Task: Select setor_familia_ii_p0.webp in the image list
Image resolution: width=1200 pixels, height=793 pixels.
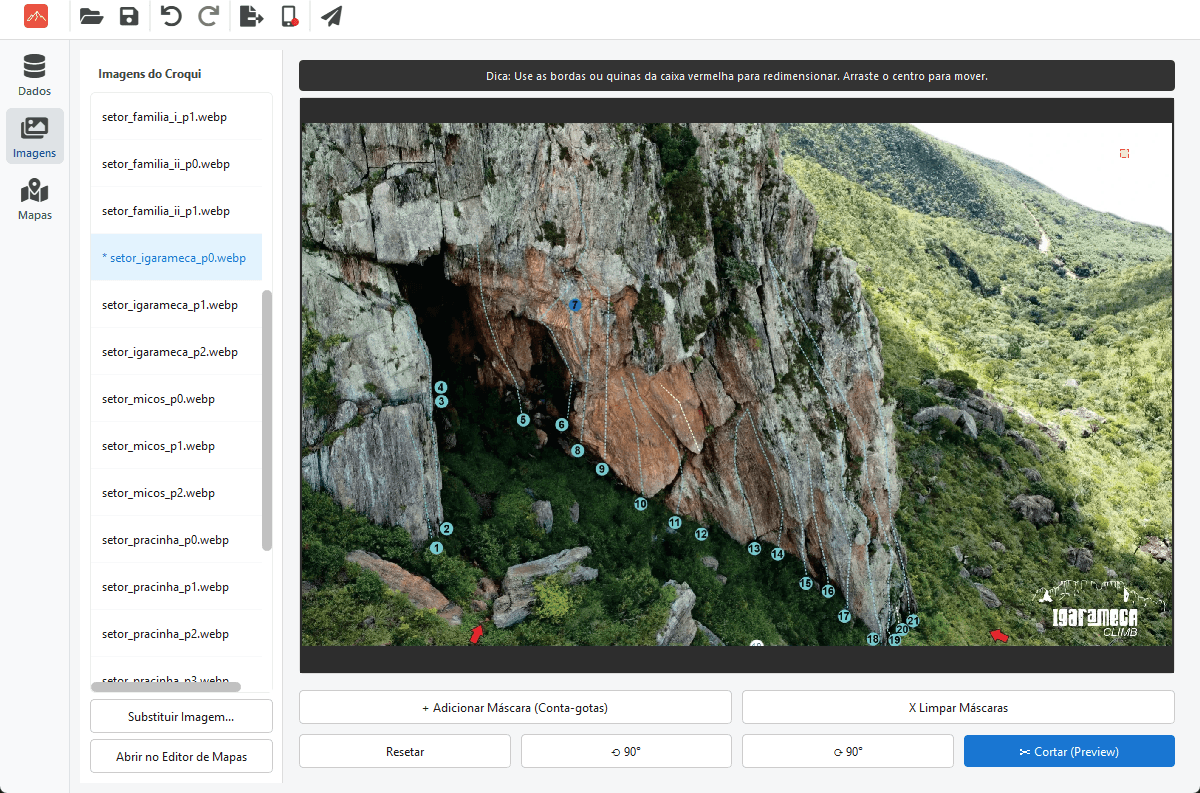Action: (x=176, y=164)
